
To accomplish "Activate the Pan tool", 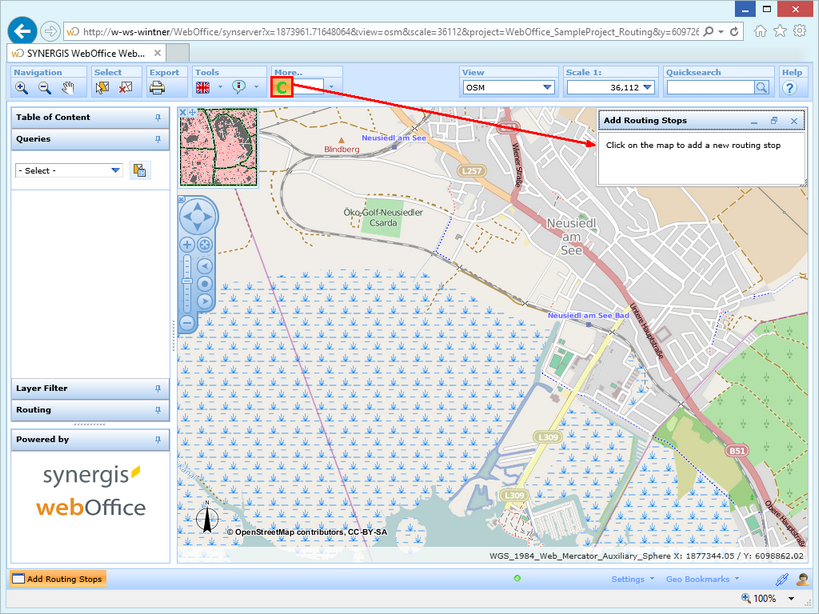I will [x=67, y=88].
